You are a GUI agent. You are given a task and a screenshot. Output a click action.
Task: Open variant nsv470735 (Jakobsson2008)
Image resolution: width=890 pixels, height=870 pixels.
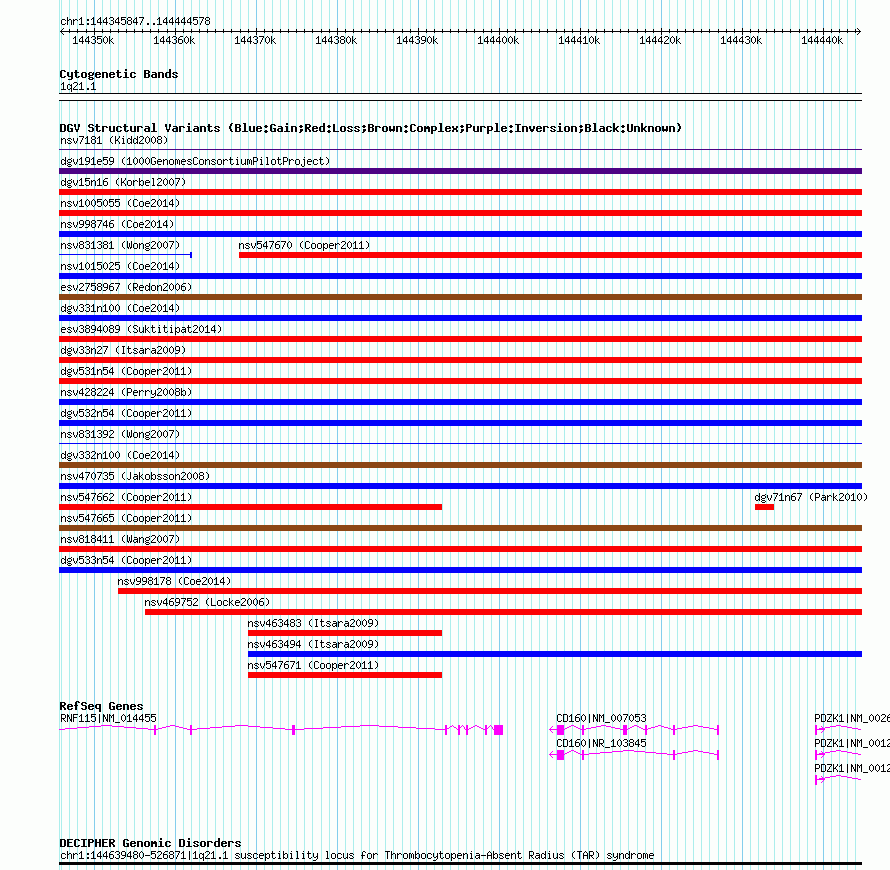click(x=135, y=476)
